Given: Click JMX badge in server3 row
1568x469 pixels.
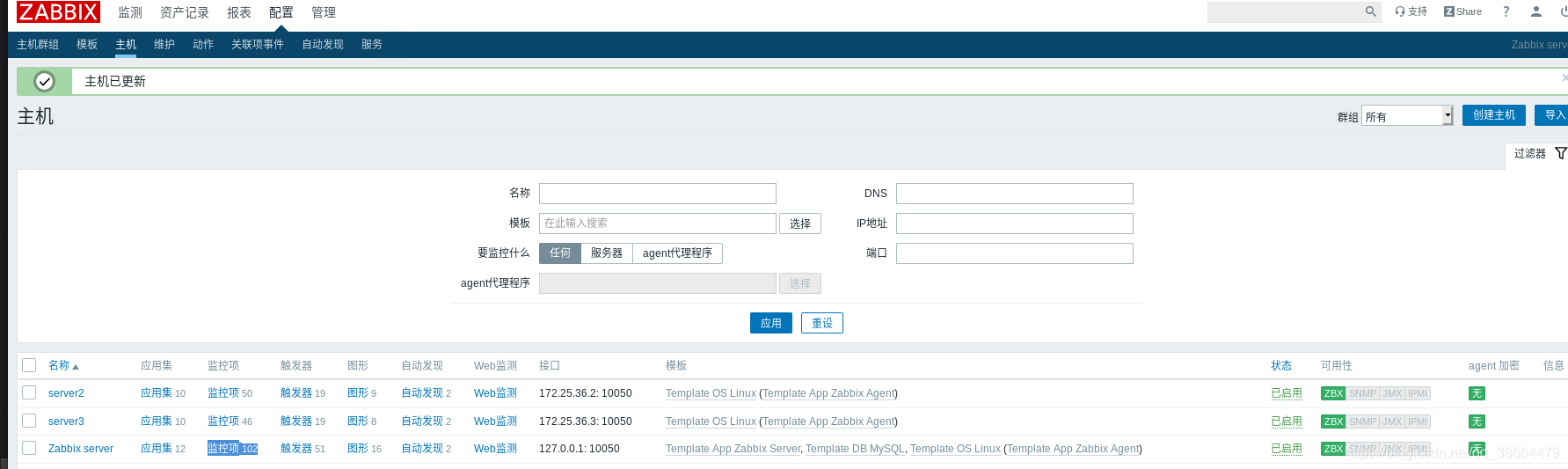Looking at the screenshot, I should click(x=1392, y=421).
